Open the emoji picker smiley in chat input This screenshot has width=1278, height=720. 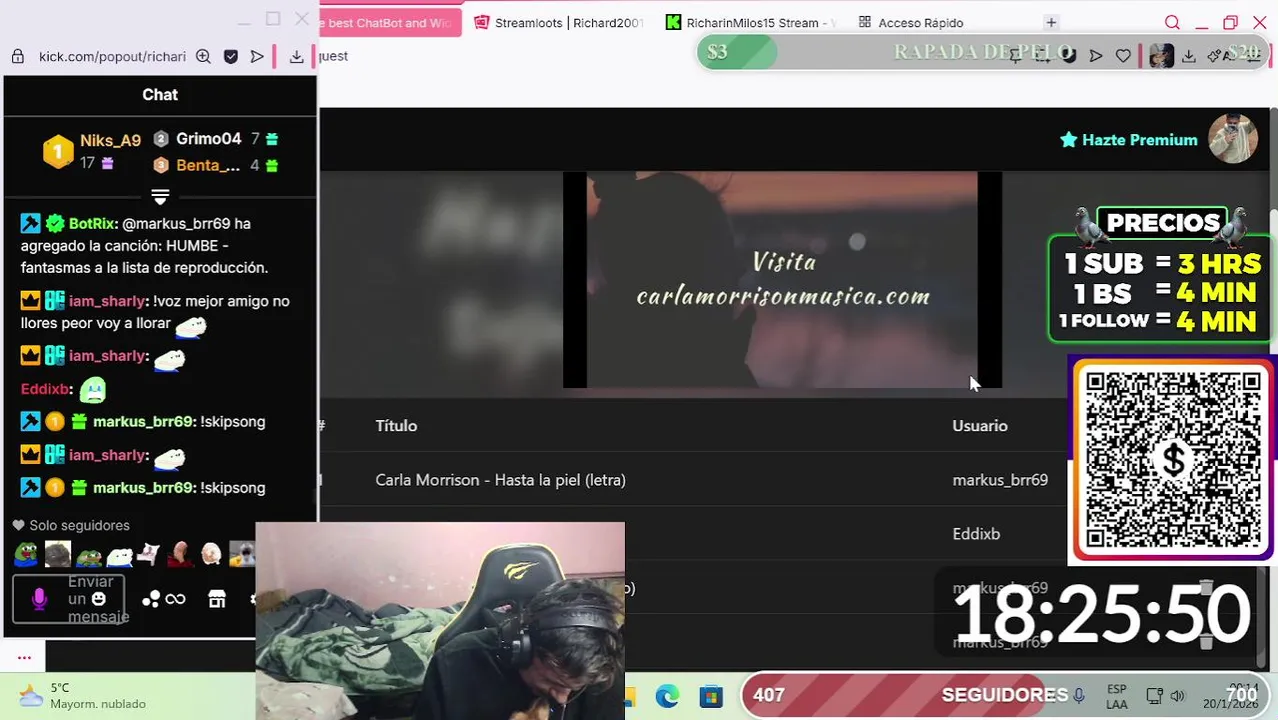[98, 599]
